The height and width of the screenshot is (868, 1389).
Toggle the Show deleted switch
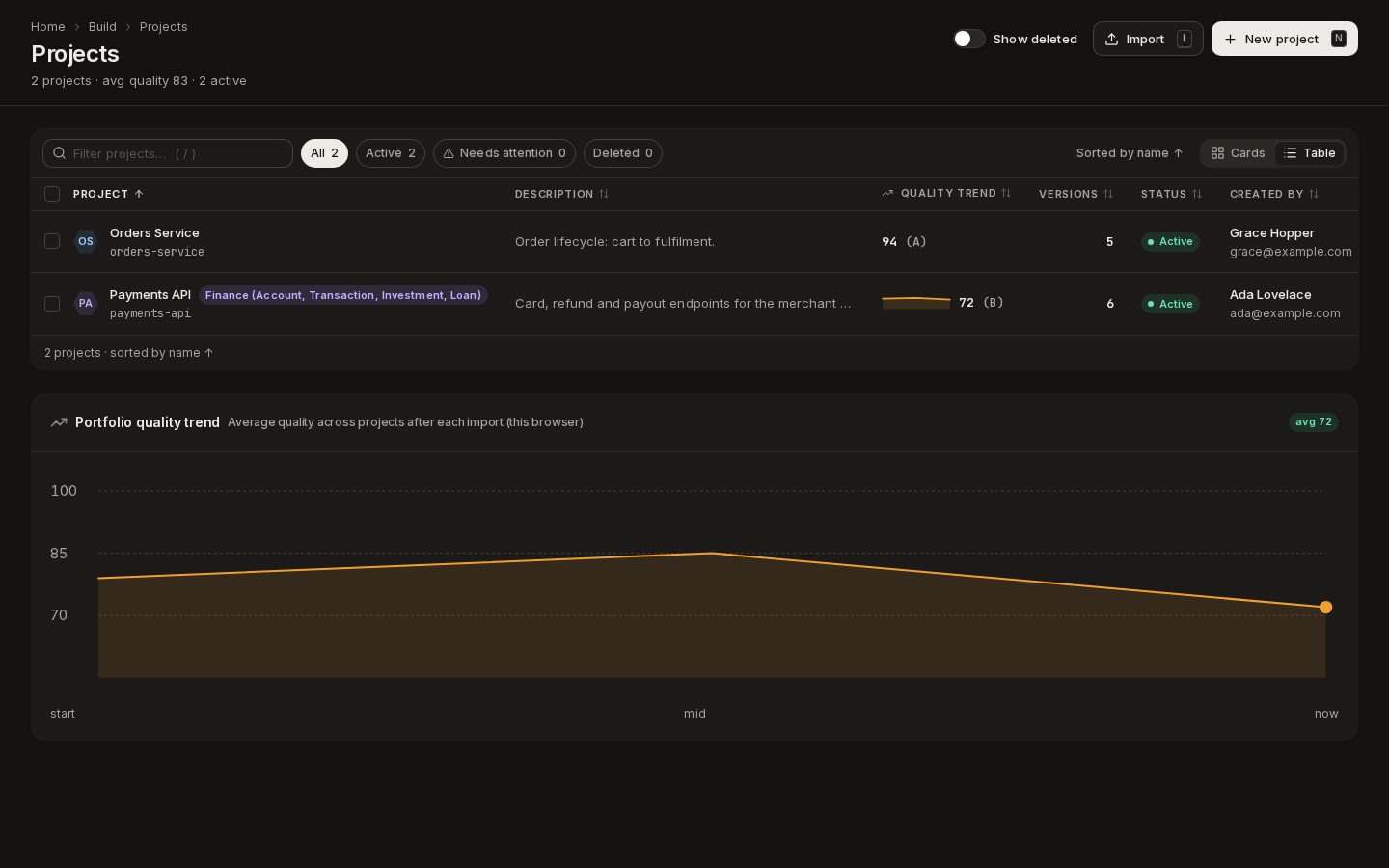[969, 39]
